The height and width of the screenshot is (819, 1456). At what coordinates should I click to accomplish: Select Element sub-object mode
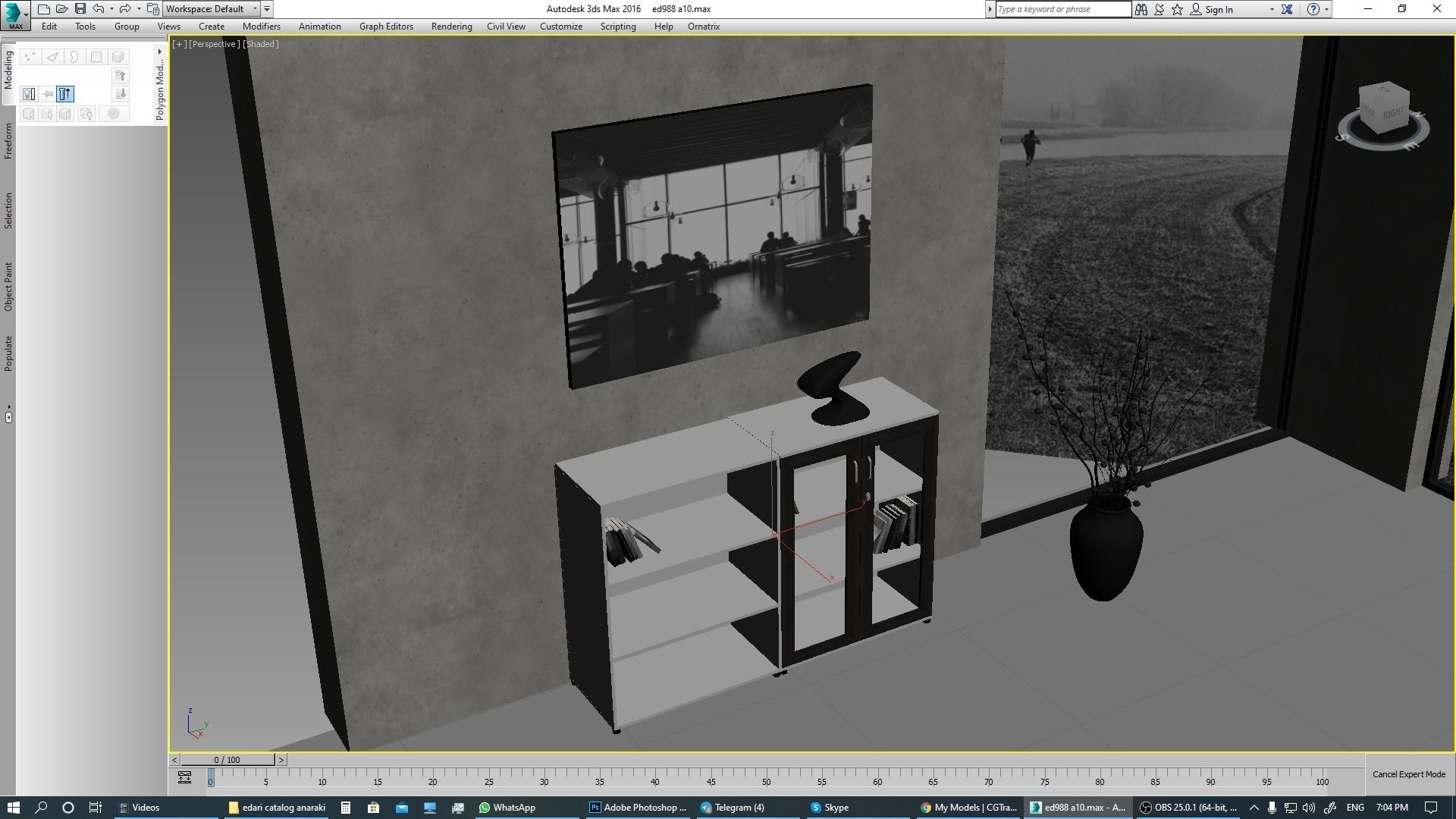click(x=118, y=57)
